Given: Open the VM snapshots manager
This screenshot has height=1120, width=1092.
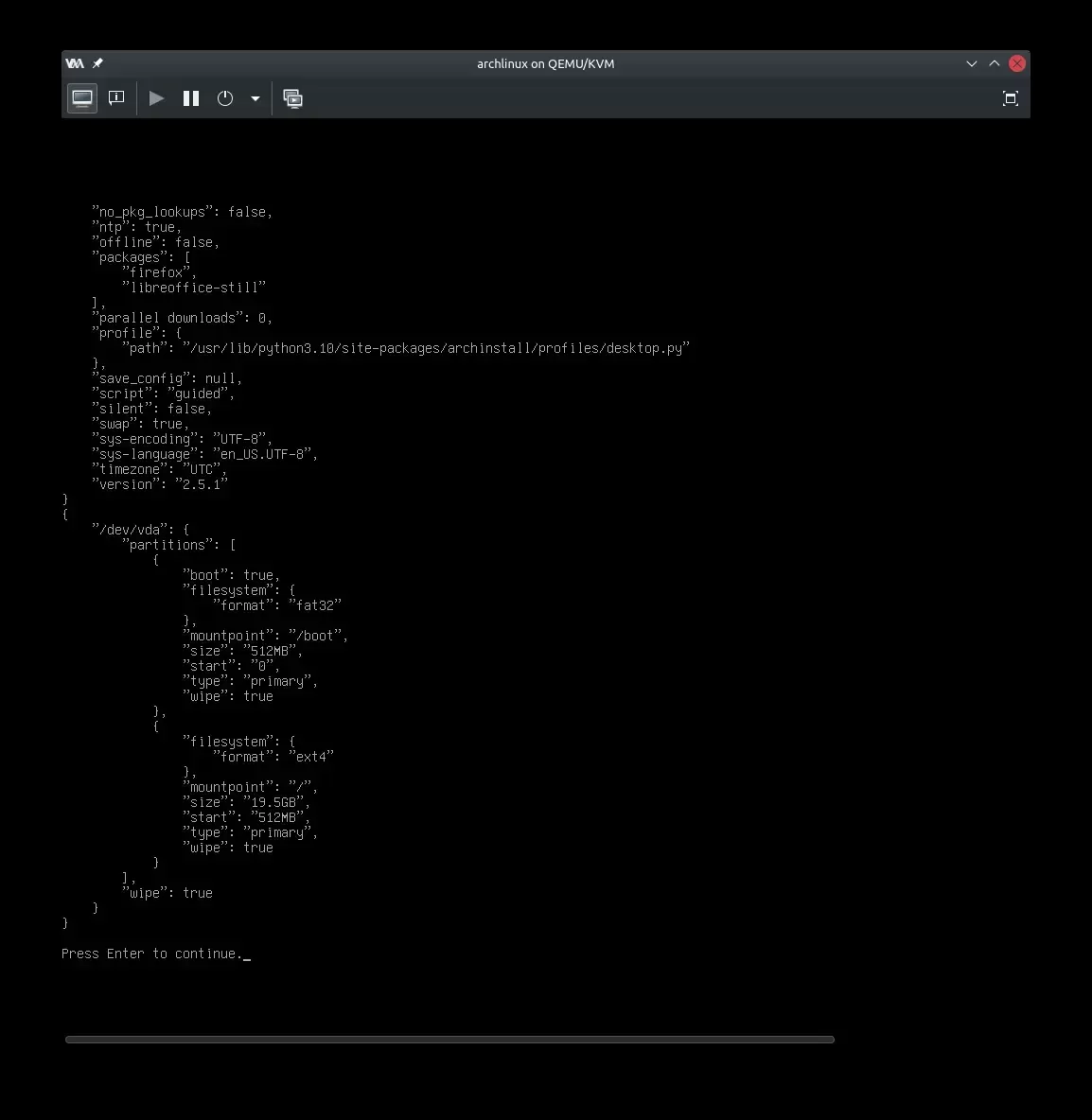Looking at the screenshot, I should 293,98.
